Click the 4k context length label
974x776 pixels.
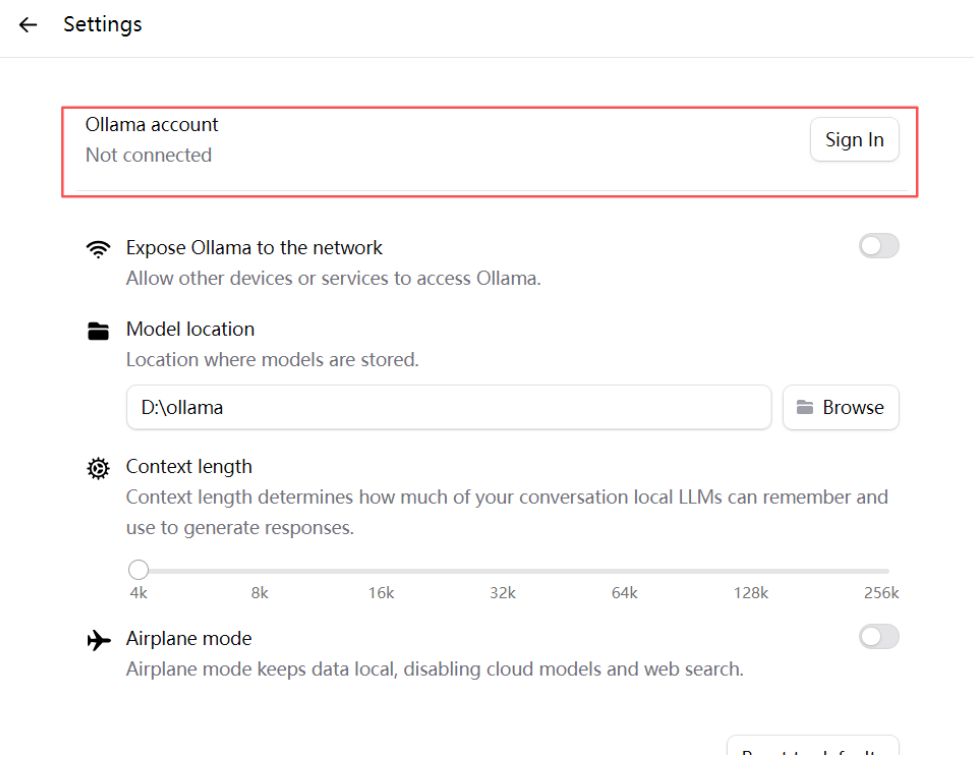[x=139, y=593]
